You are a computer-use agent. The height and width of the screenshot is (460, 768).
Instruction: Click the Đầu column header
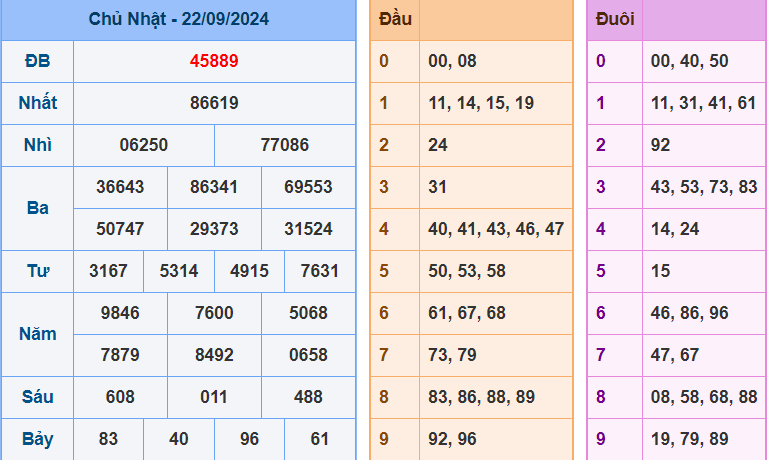[395, 19]
